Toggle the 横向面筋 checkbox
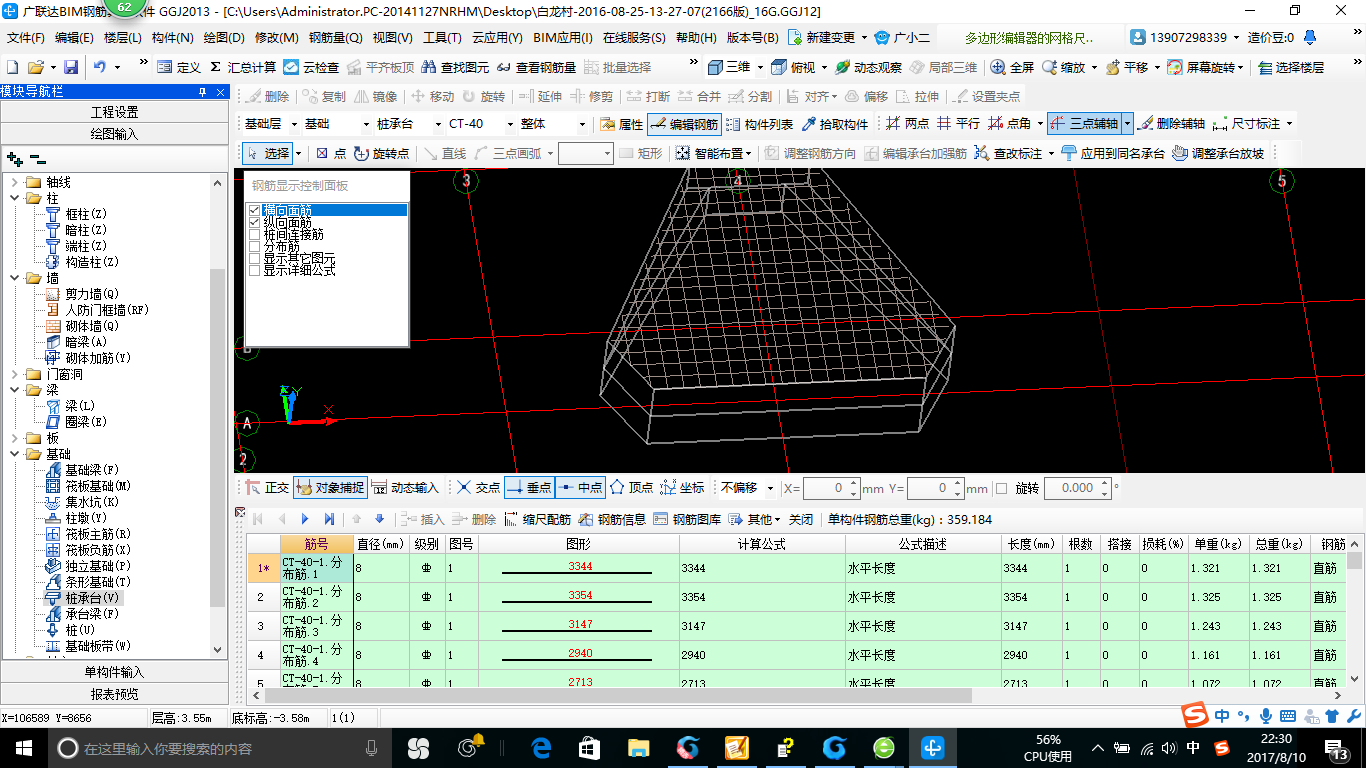 [x=254, y=210]
